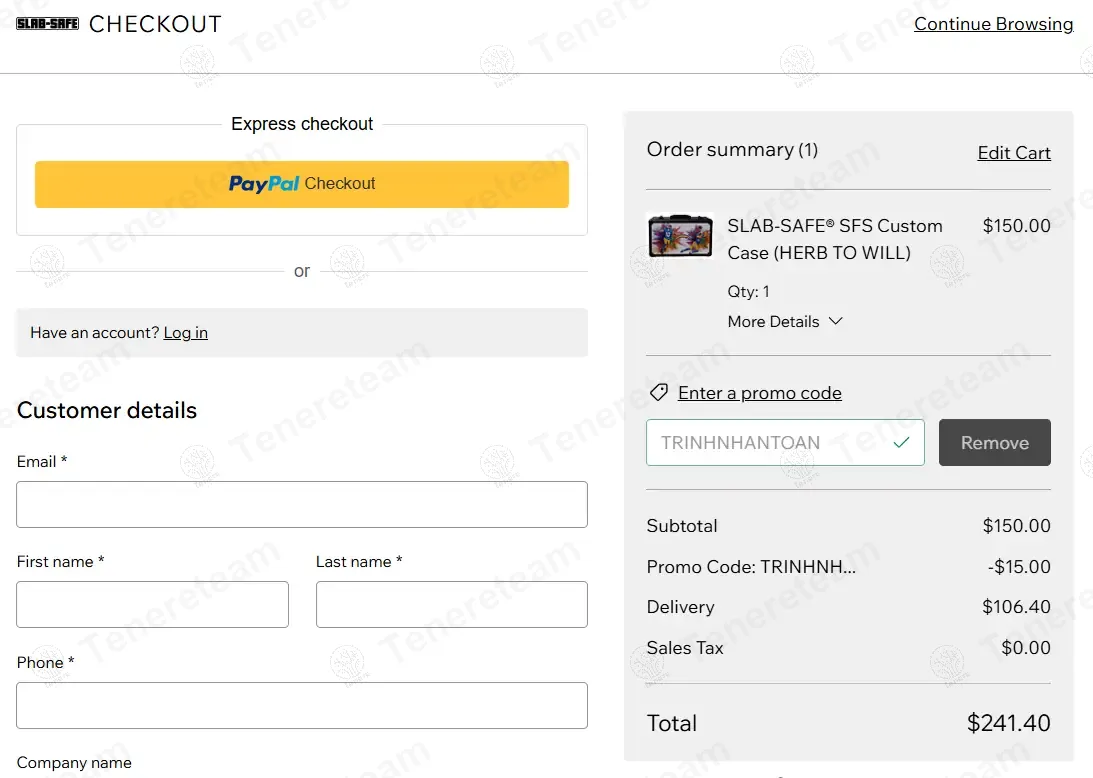The width and height of the screenshot is (1093, 778).
Task: Open the custom case product thumbnail
Action: [x=680, y=236]
